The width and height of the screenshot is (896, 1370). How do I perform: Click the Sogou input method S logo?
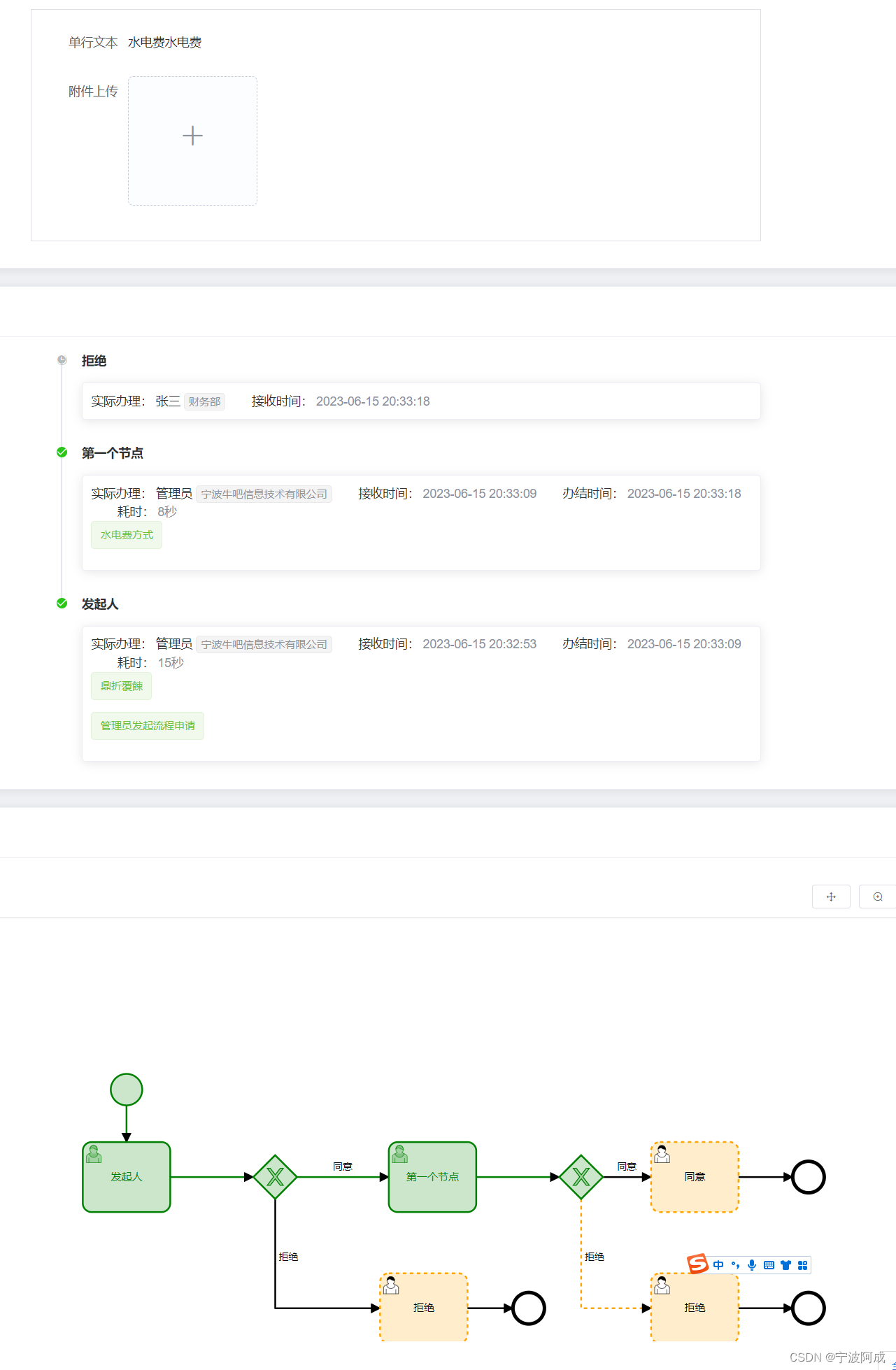[697, 1264]
